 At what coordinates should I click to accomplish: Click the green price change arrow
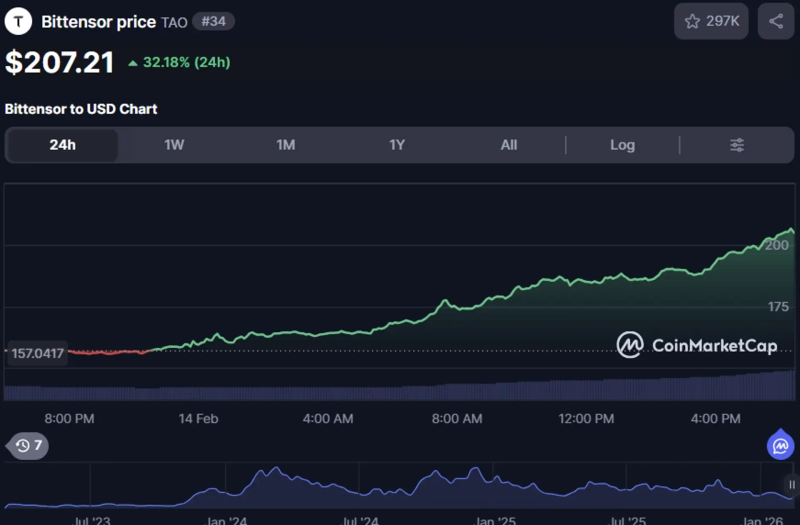[133, 63]
